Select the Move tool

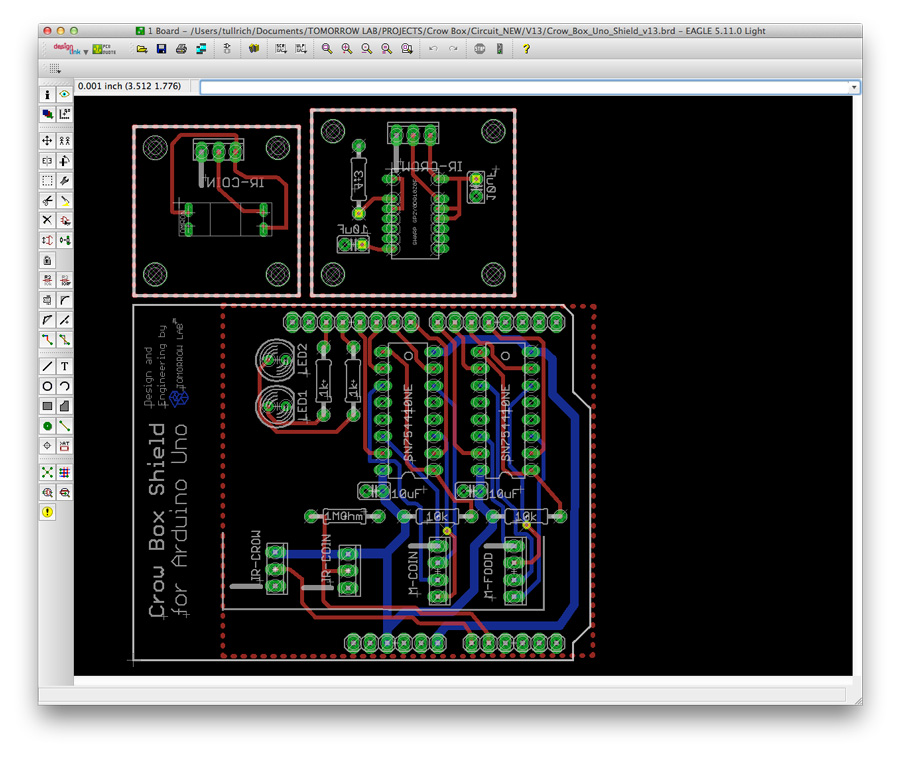point(47,141)
